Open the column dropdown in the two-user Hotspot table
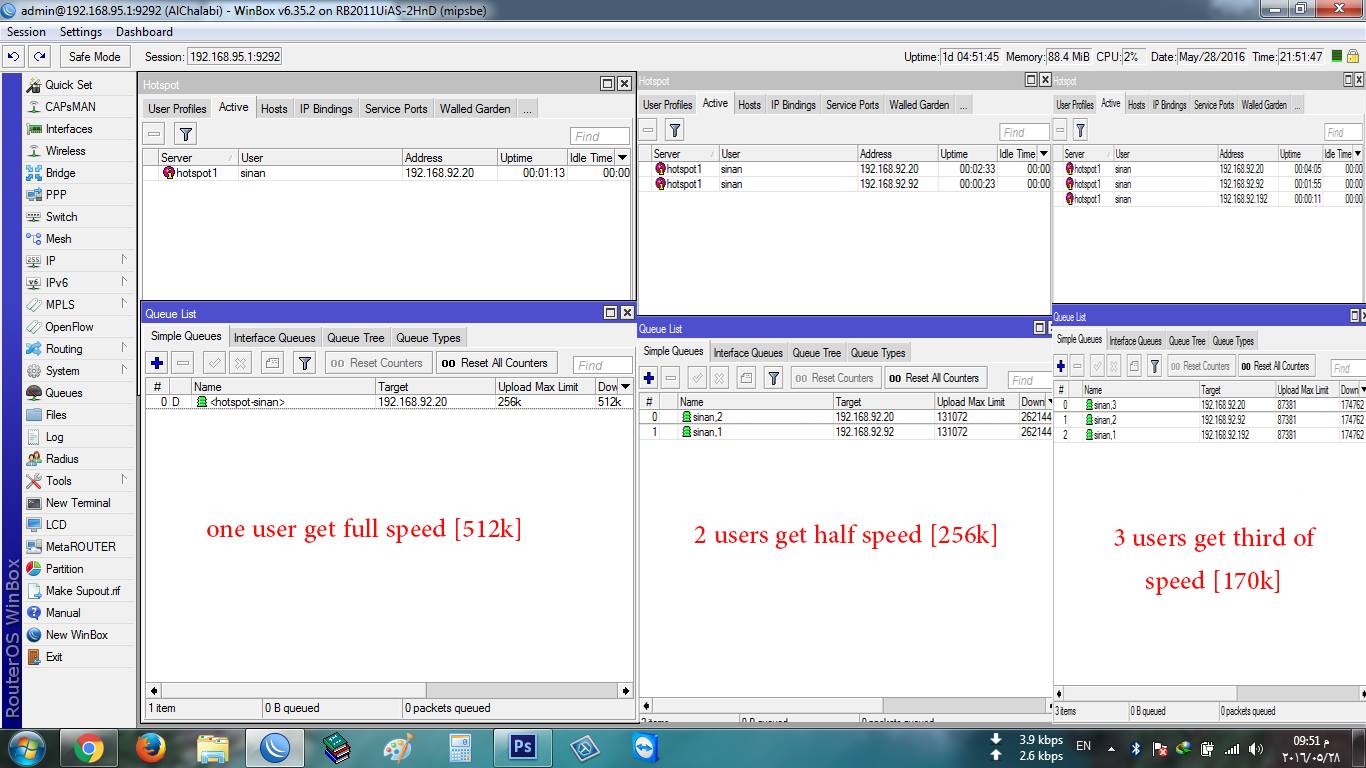The width and height of the screenshot is (1366, 768). point(1044,154)
